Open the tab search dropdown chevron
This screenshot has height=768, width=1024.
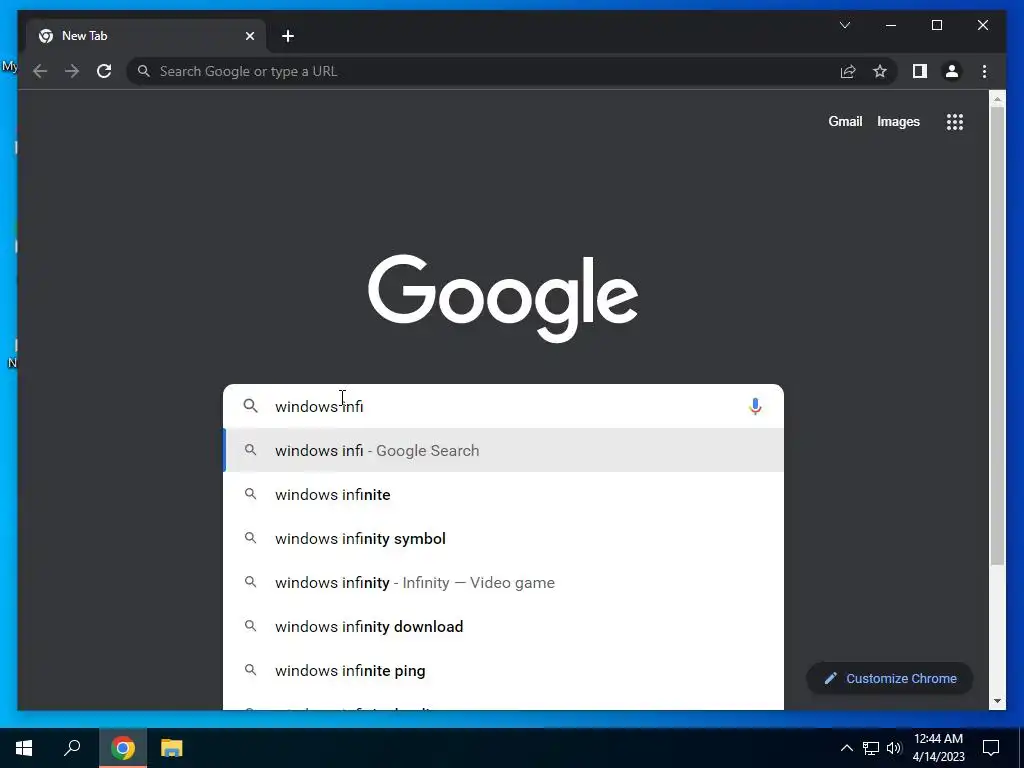click(x=844, y=25)
